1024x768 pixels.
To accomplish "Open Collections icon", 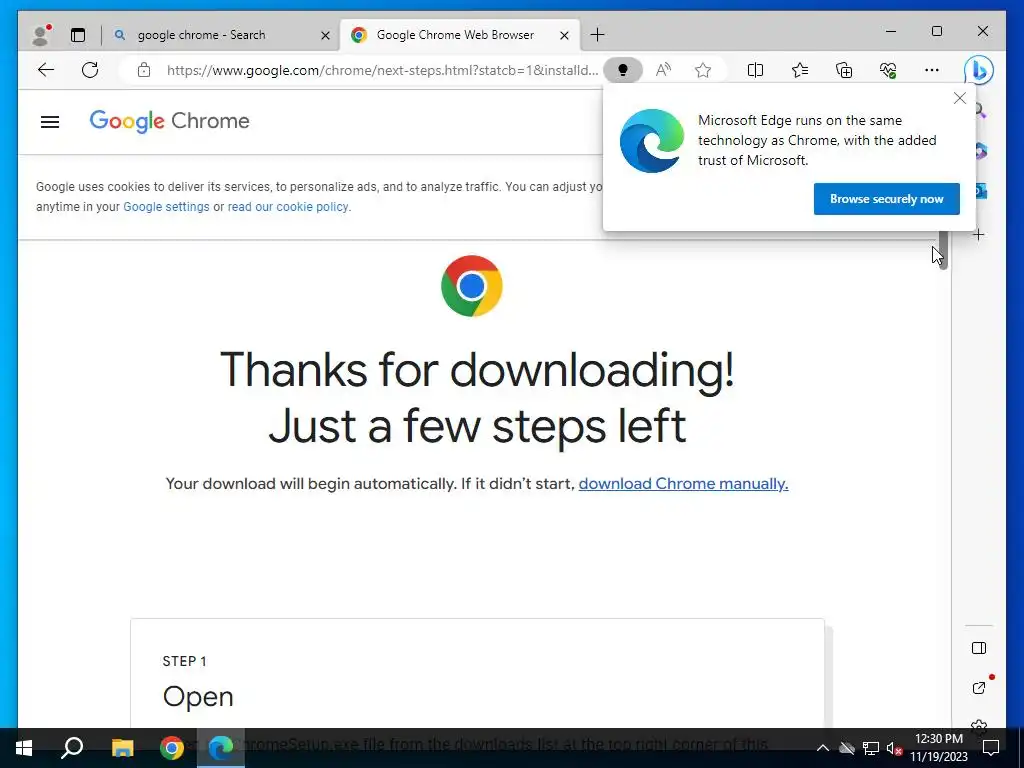I will tap(844, 70).
